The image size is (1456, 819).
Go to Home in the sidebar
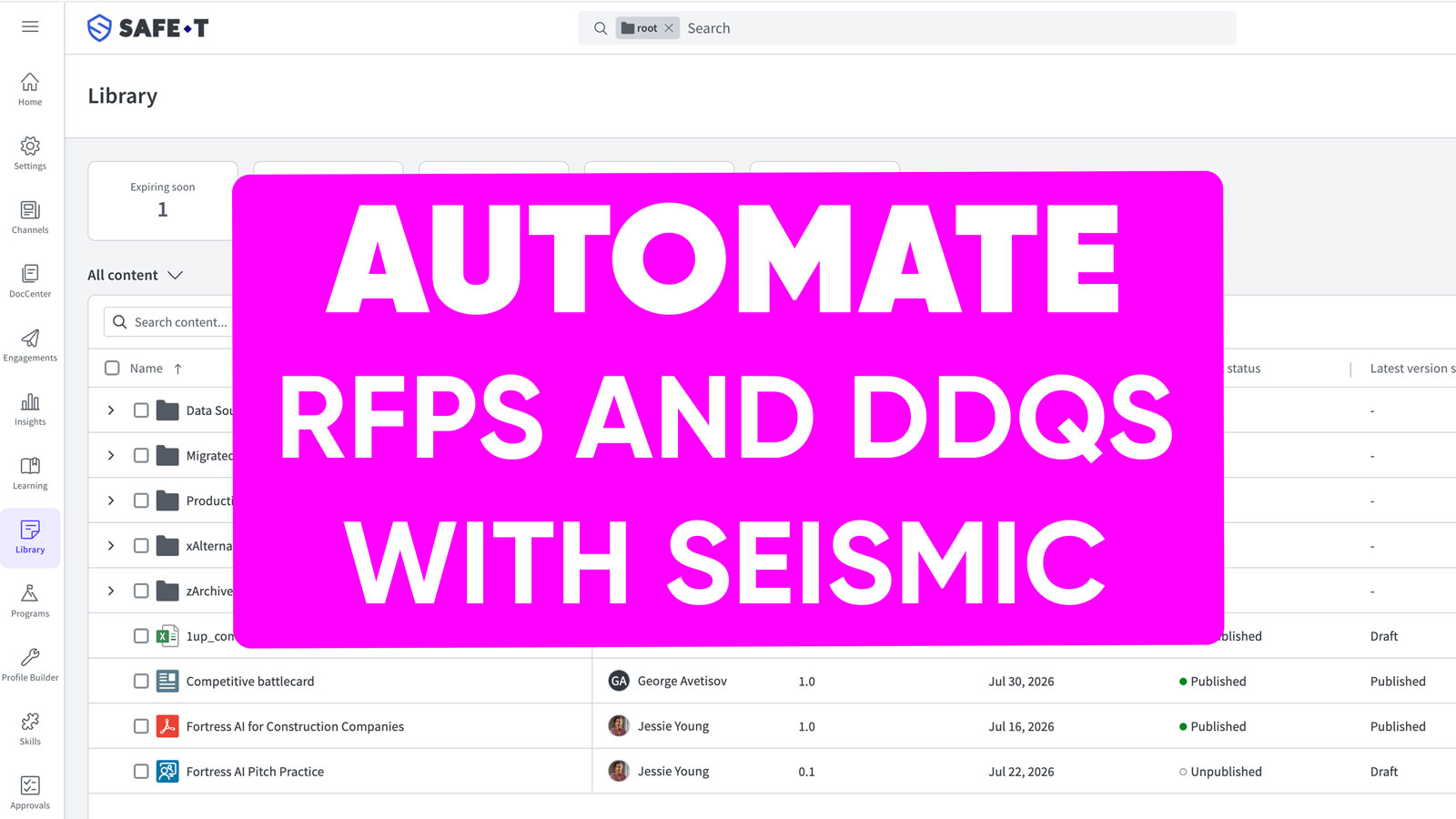tap(30, 89)
